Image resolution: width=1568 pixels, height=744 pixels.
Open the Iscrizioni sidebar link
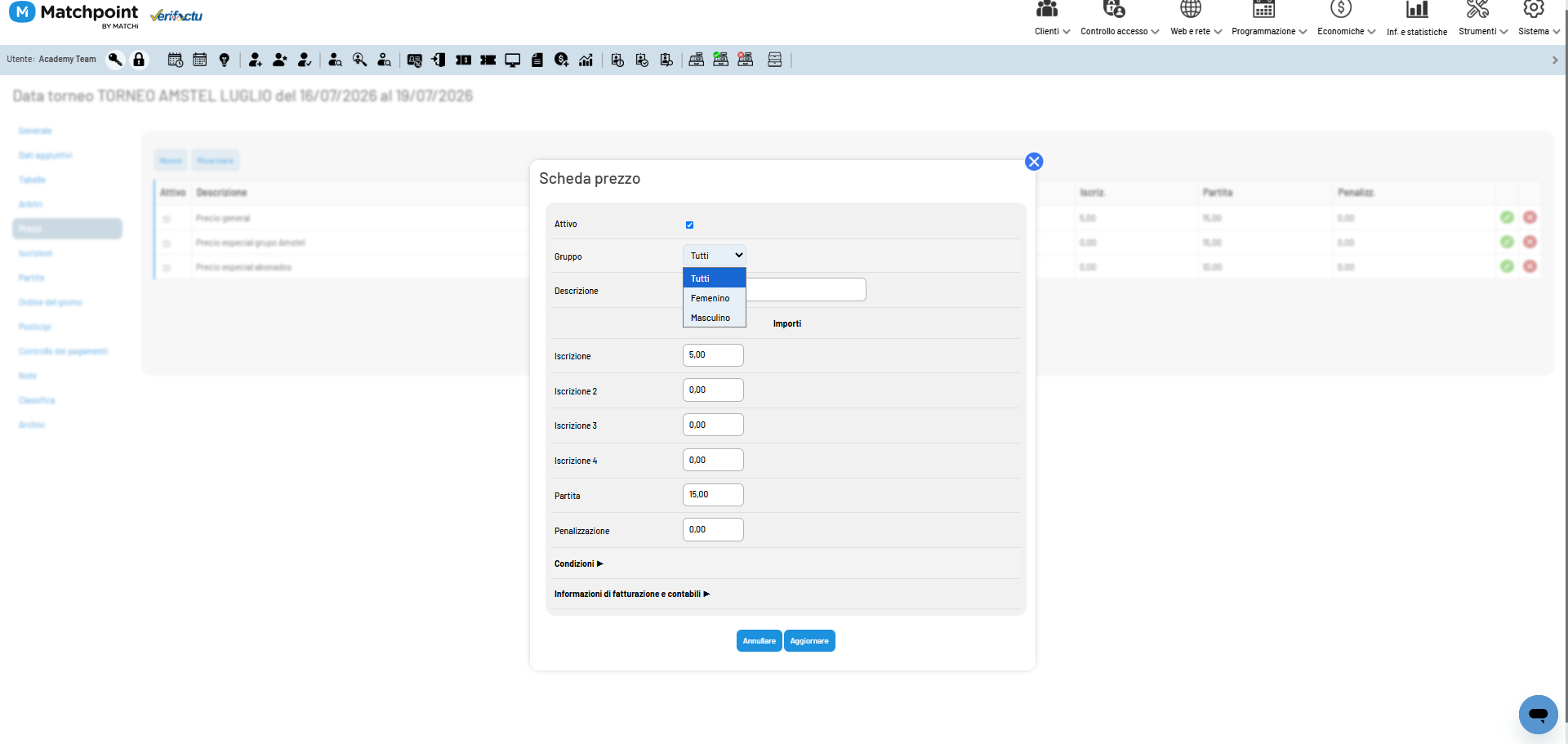36,253
